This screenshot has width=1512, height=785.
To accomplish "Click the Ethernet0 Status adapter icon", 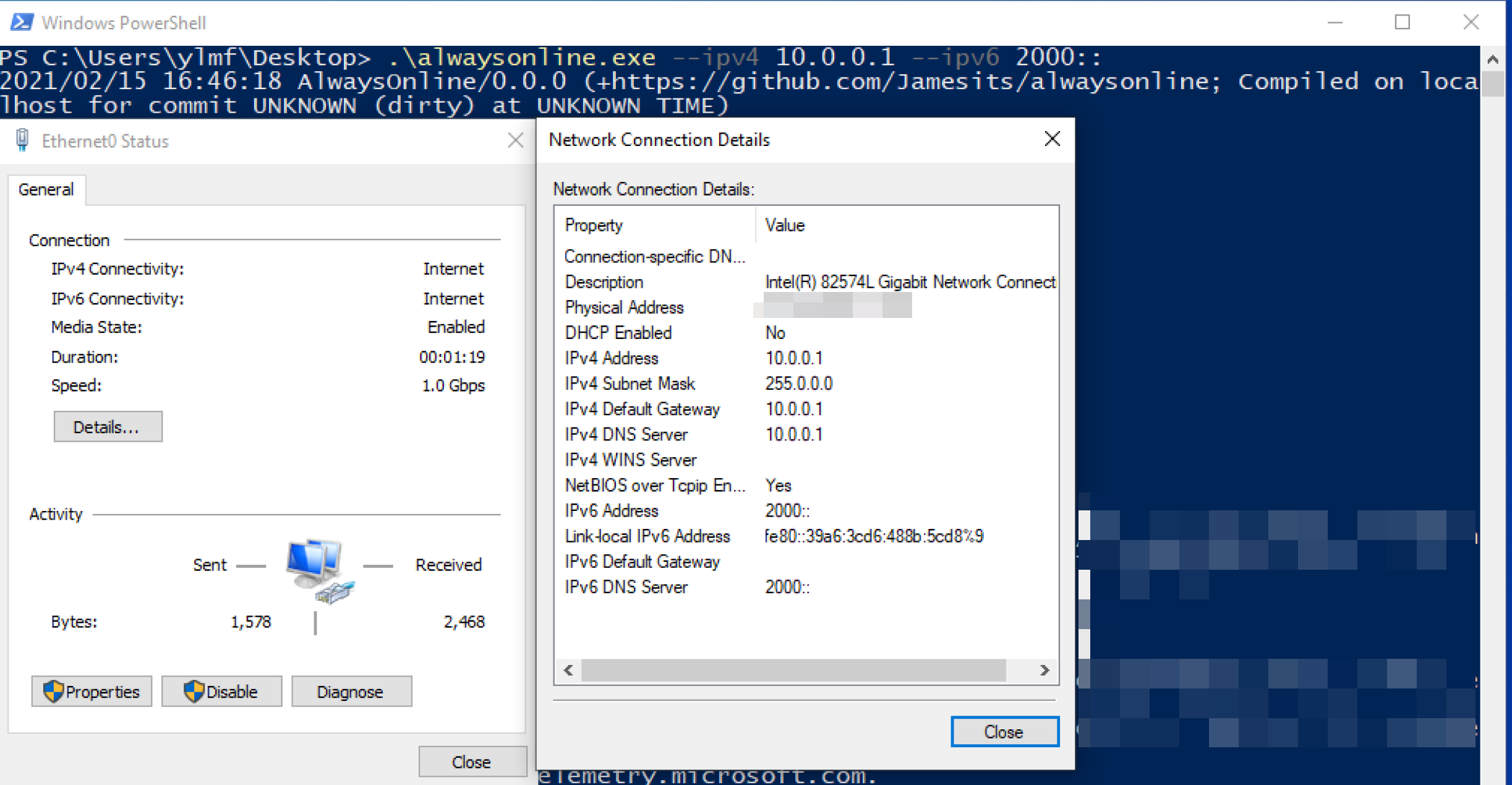I will [x=22, y=140].
